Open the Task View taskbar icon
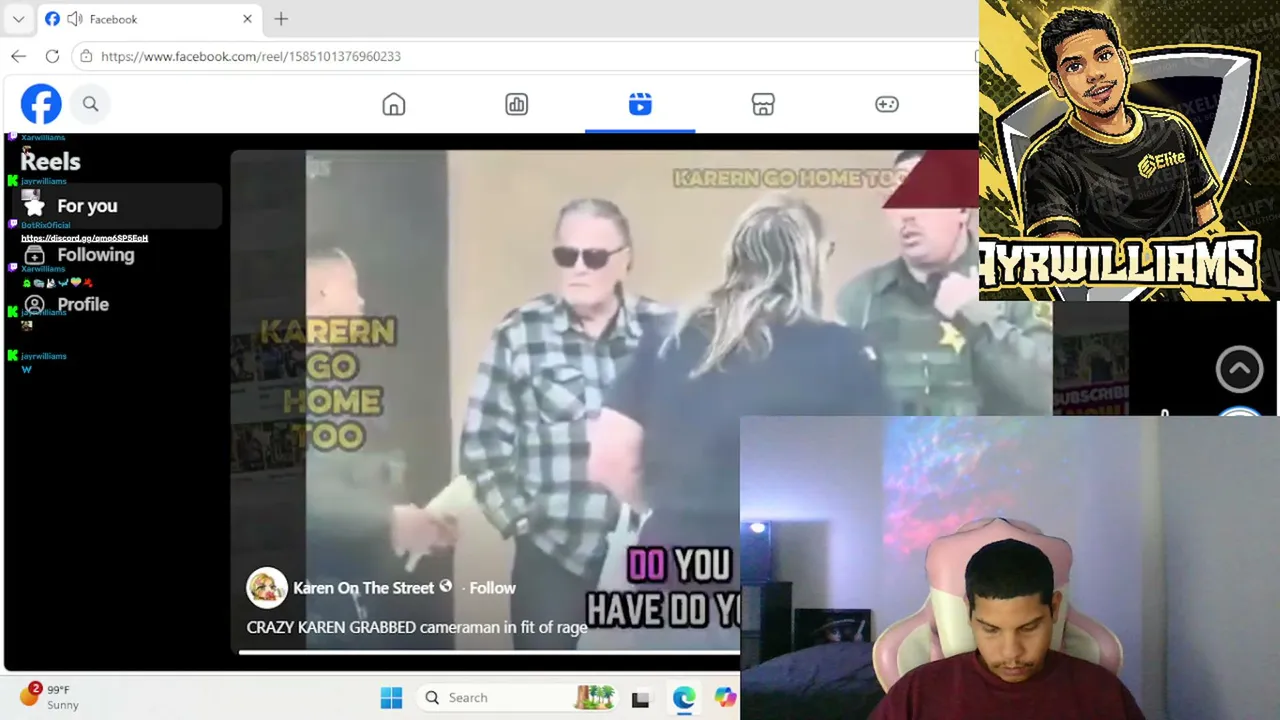1280x720 pixels. click(x=640, y=699)
